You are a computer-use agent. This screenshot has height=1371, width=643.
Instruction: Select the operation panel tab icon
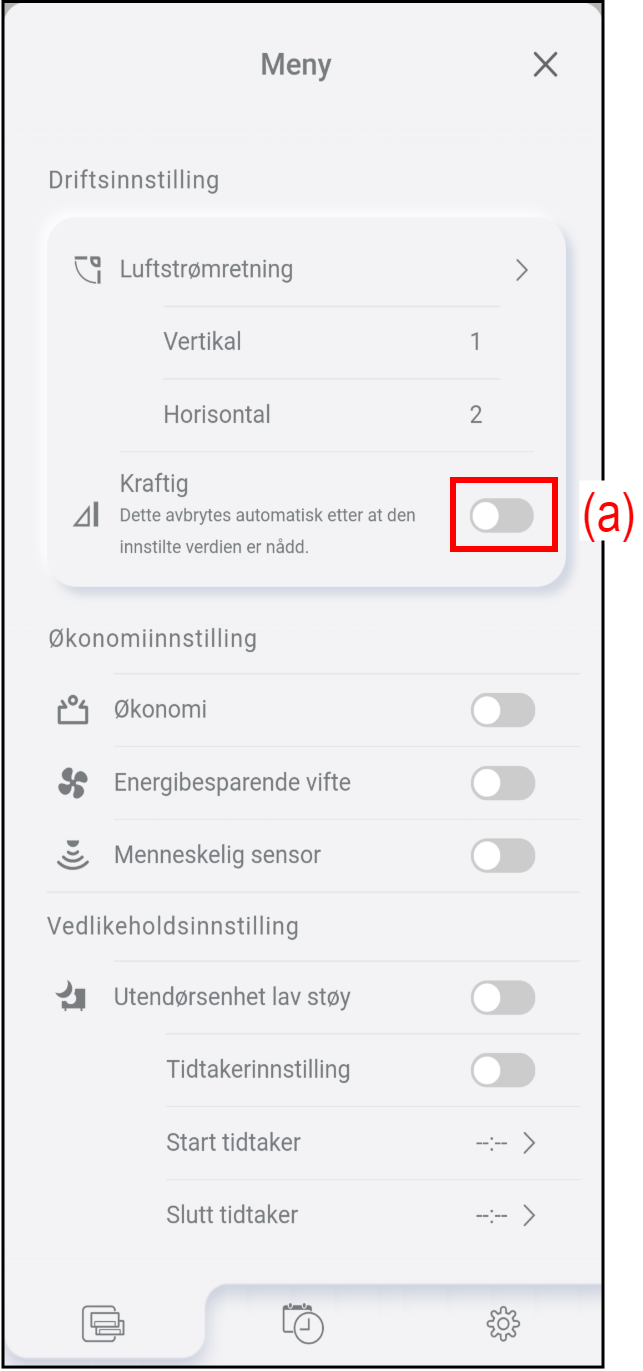104,1324
